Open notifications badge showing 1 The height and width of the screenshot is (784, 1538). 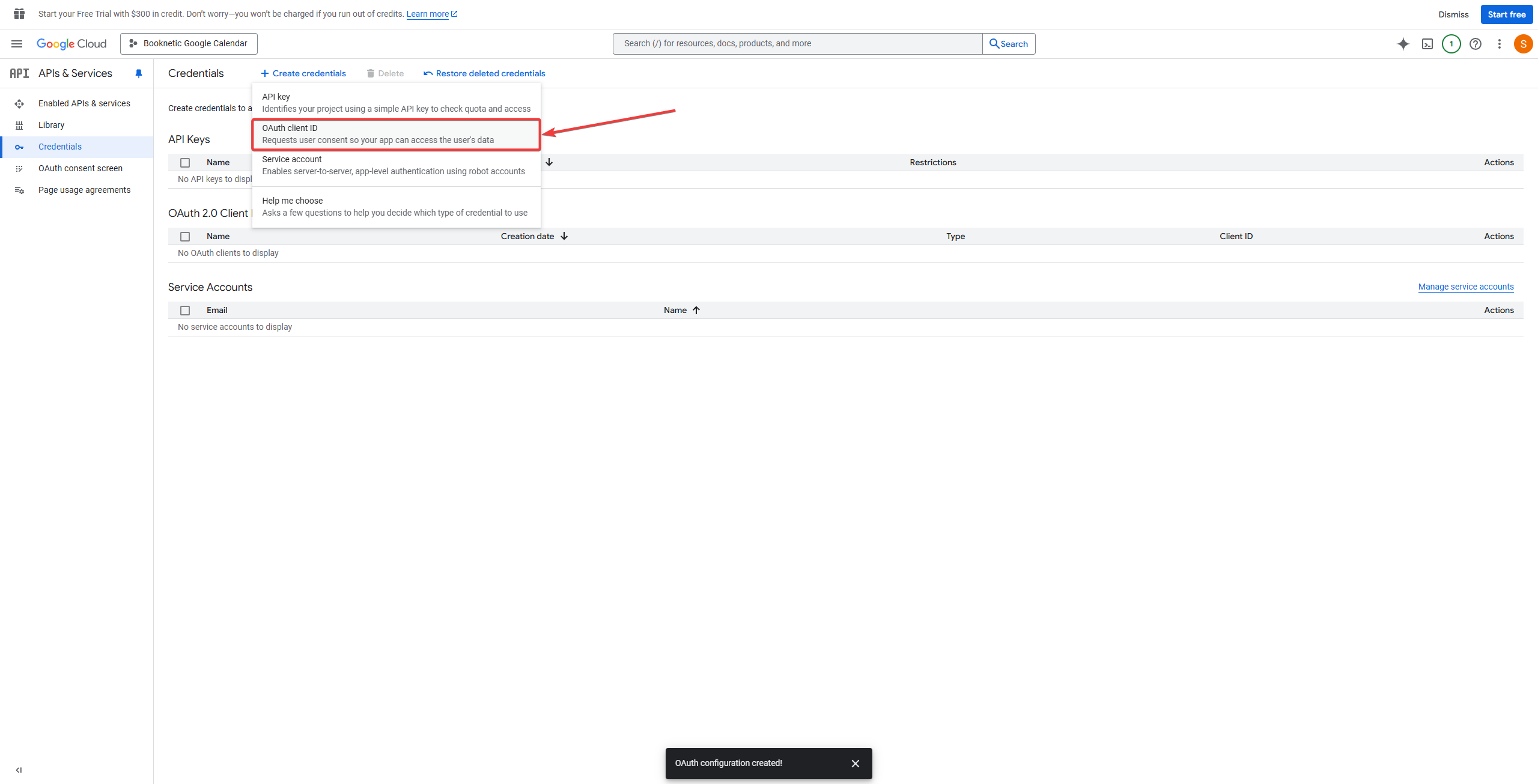point(1451,44)
